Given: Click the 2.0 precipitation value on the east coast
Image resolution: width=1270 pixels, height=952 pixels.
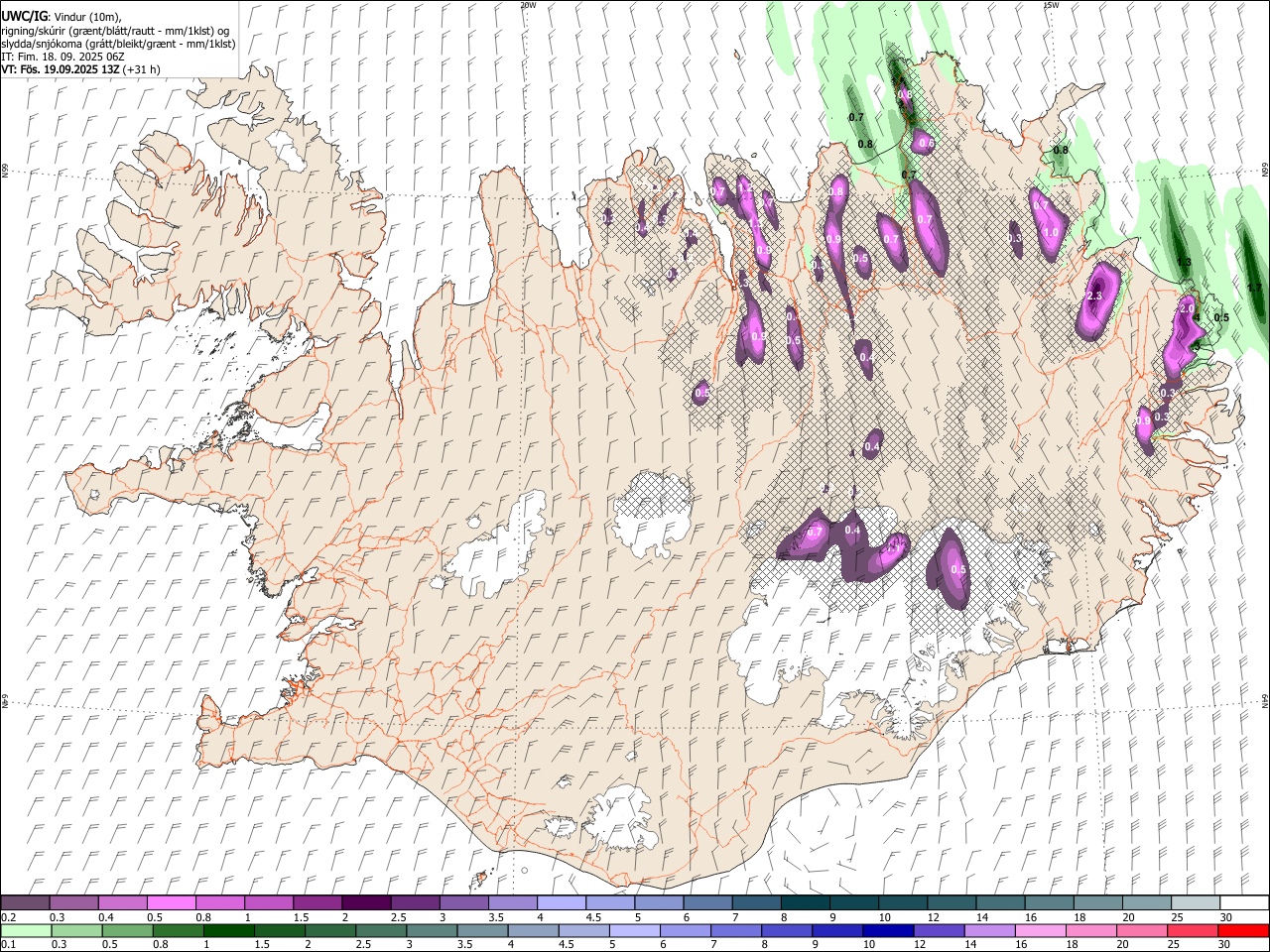Looking at the screenshot, I should click(1187, 308).
